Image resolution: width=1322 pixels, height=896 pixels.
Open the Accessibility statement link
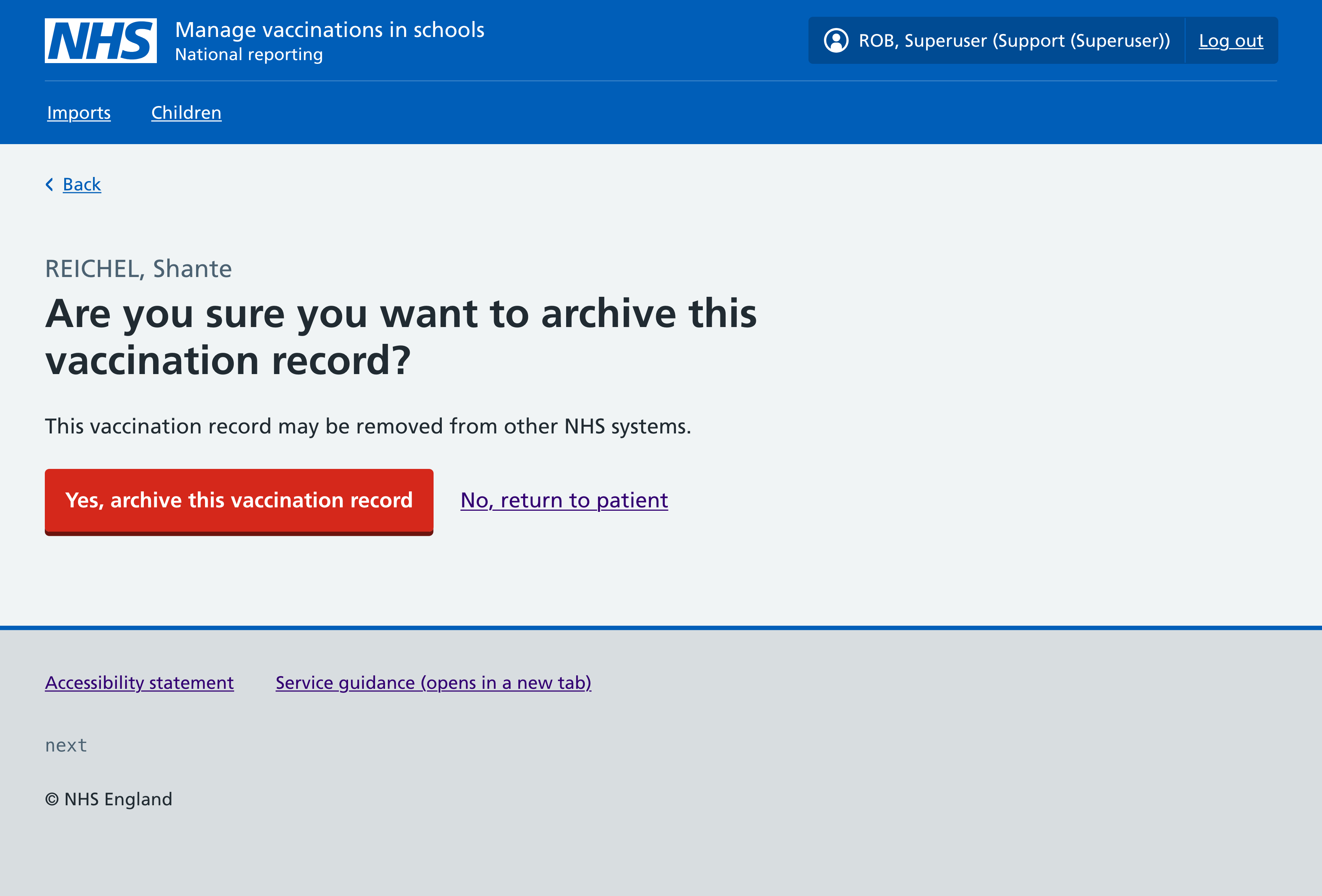tap(139, 682)
